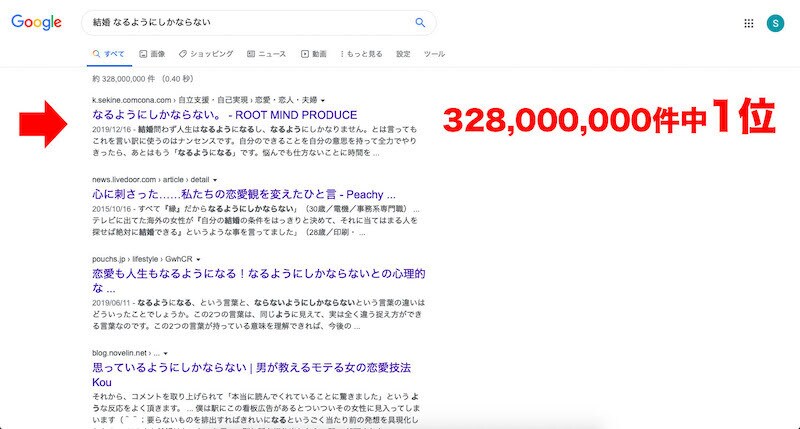The width and height of the screenshot is (800, 429).
Task: Select the すべて tab
Action: click(x=109, y=54)
